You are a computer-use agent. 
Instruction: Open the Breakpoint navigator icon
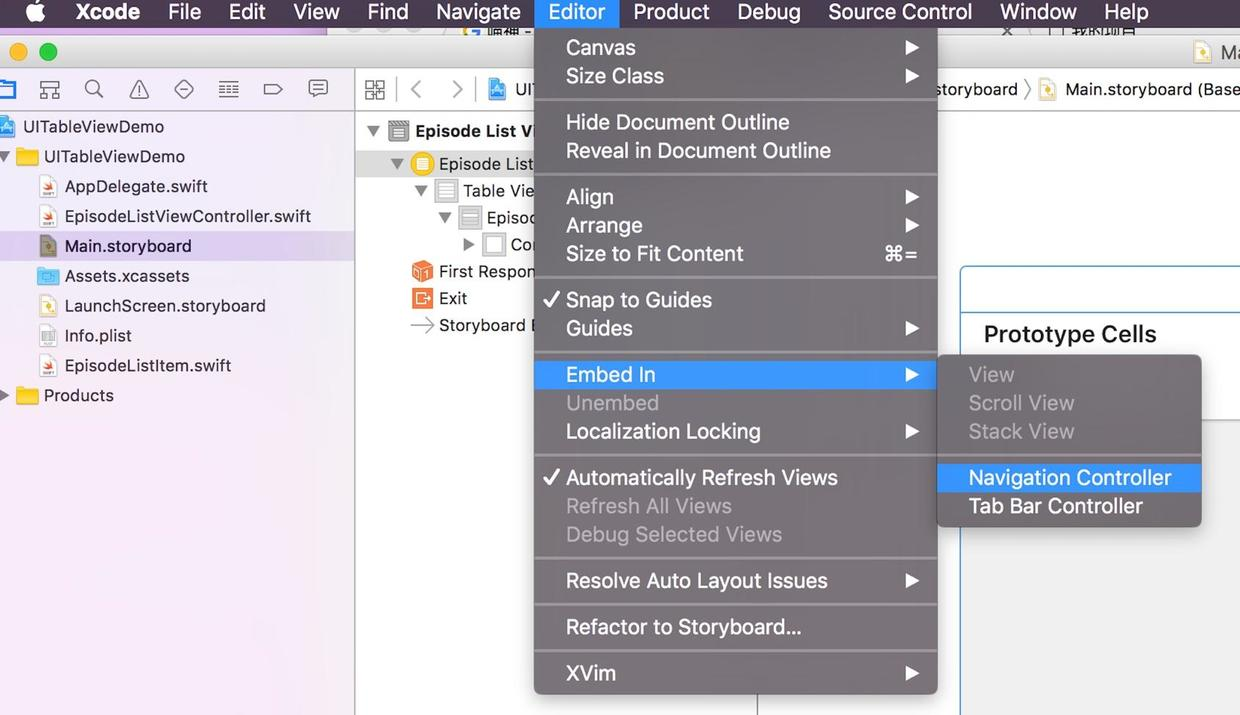273,89
